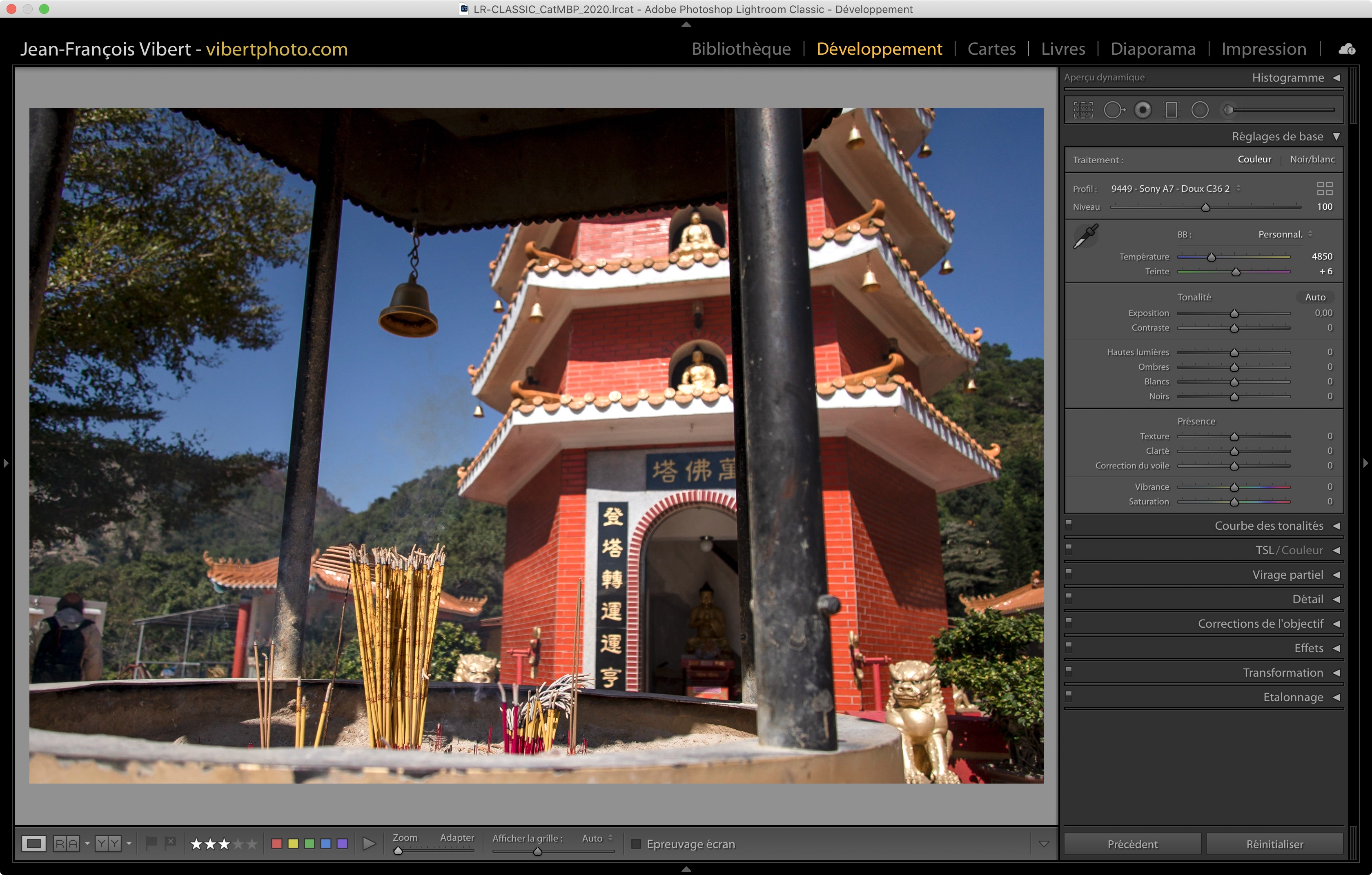The image size is (1372, 875).
Task: Select the radial filter tool
Action: (1199, 110)
